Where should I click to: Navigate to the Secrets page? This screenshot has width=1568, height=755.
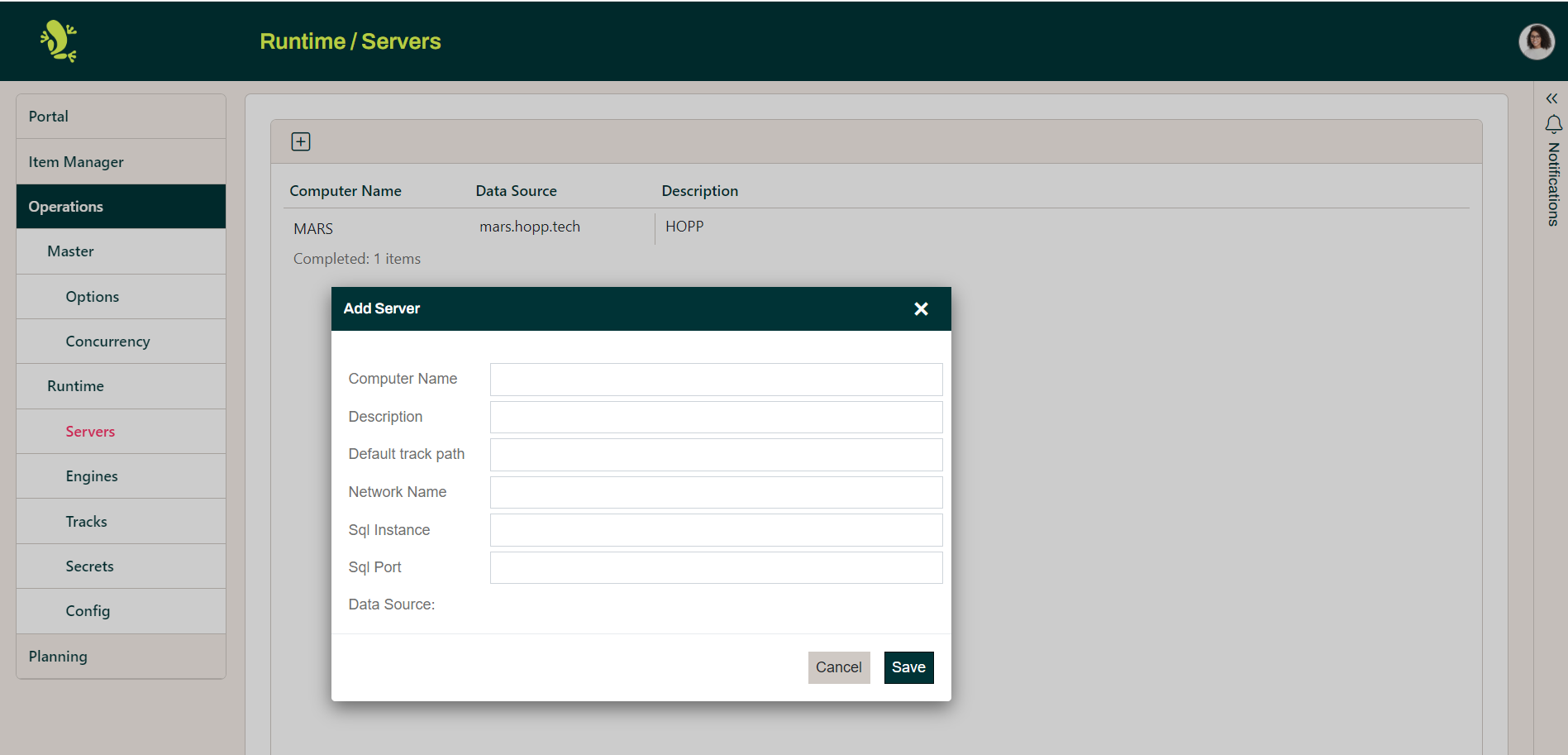point(89,566)
